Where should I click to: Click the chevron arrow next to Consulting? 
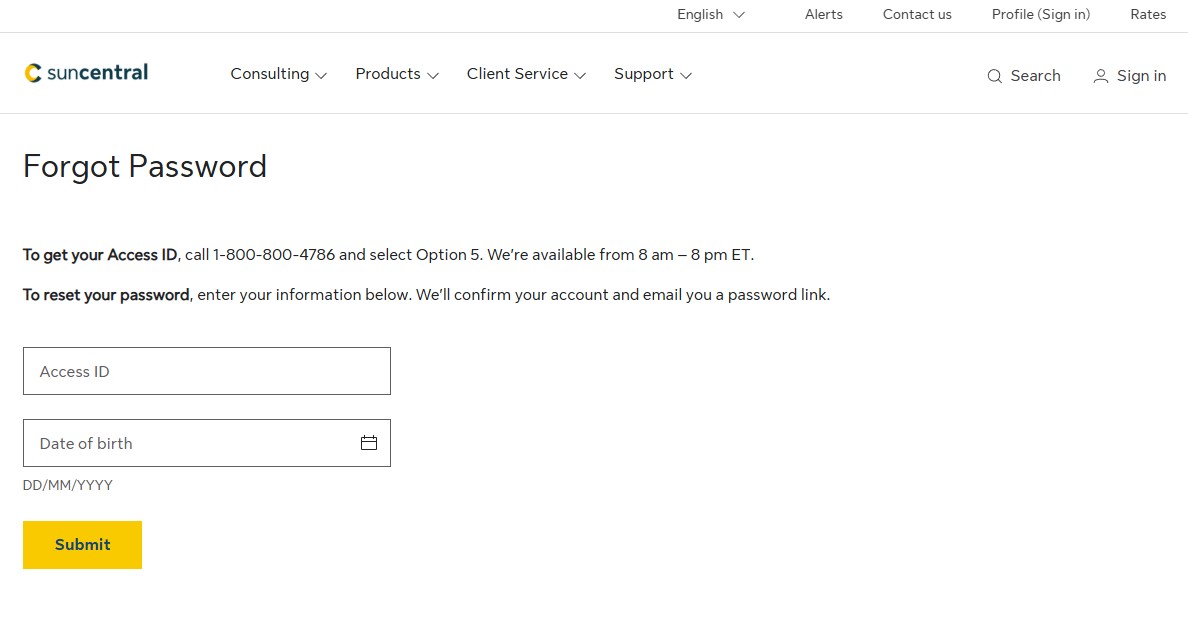321,75
